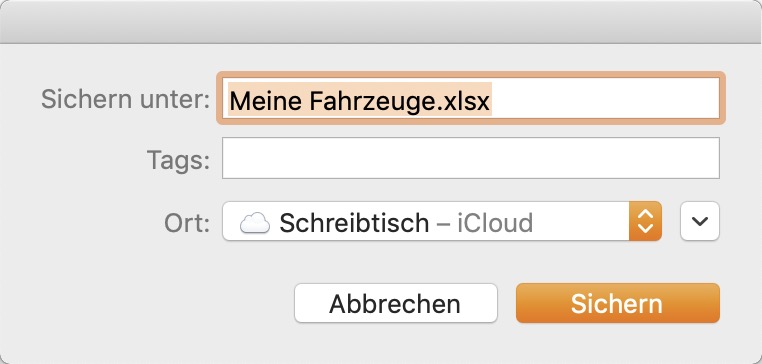Click the orange up-down arrows beside Schreibtisch
Screen dimensions: 762x364
click(645, 221)
